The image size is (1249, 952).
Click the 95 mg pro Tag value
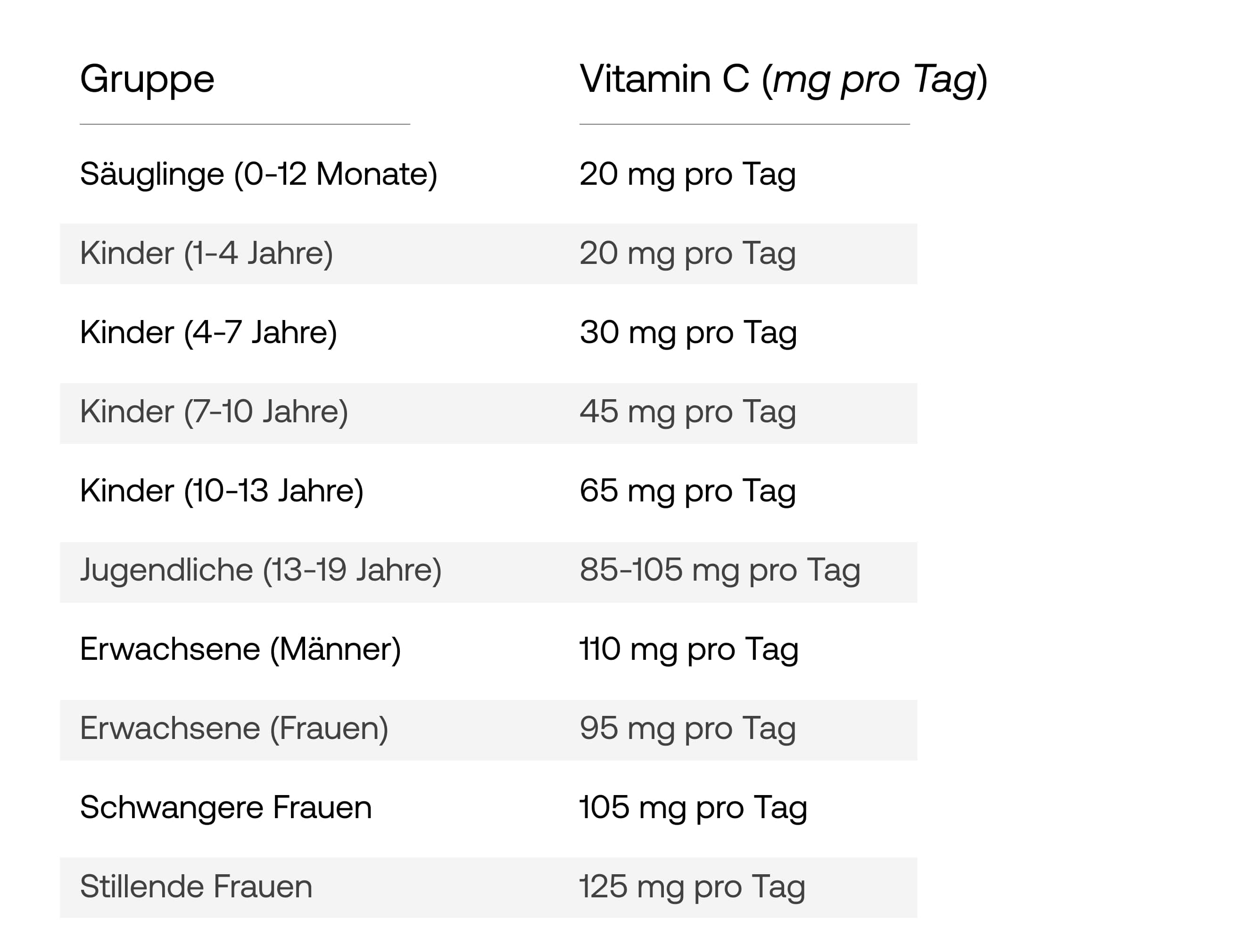[x=688, y=729]
